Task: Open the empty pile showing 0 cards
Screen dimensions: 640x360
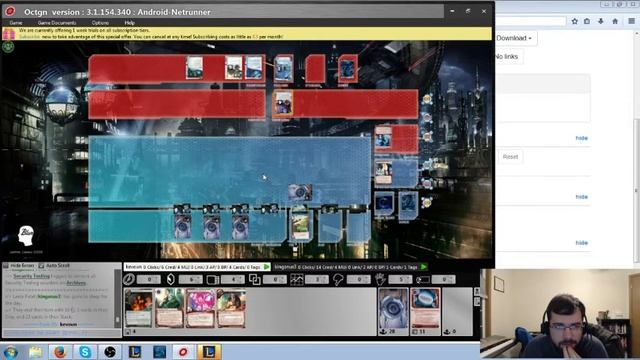Action: (458, 311)
